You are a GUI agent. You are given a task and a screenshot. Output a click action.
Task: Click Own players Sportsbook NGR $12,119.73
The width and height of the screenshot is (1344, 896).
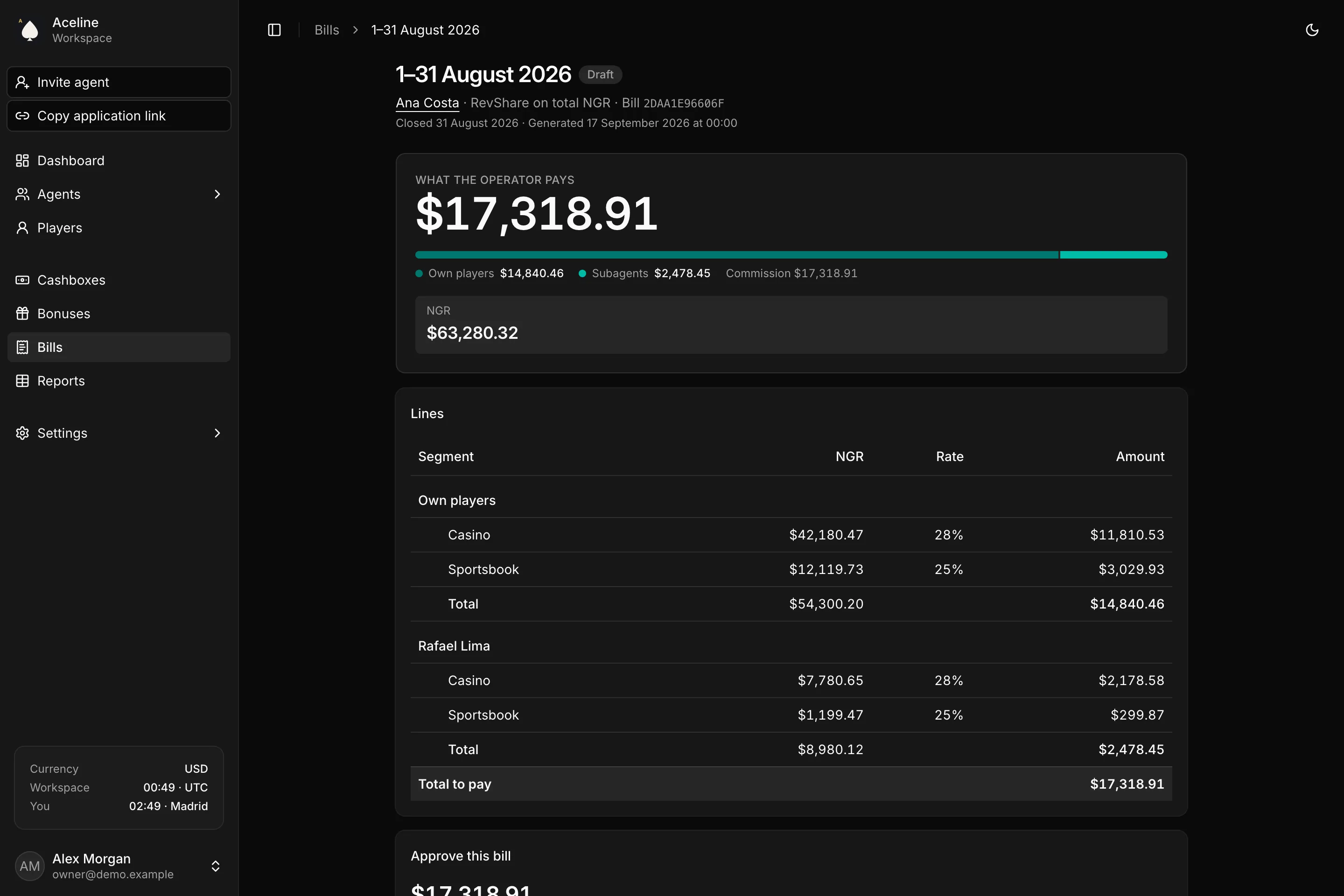[x=826, y=570]
